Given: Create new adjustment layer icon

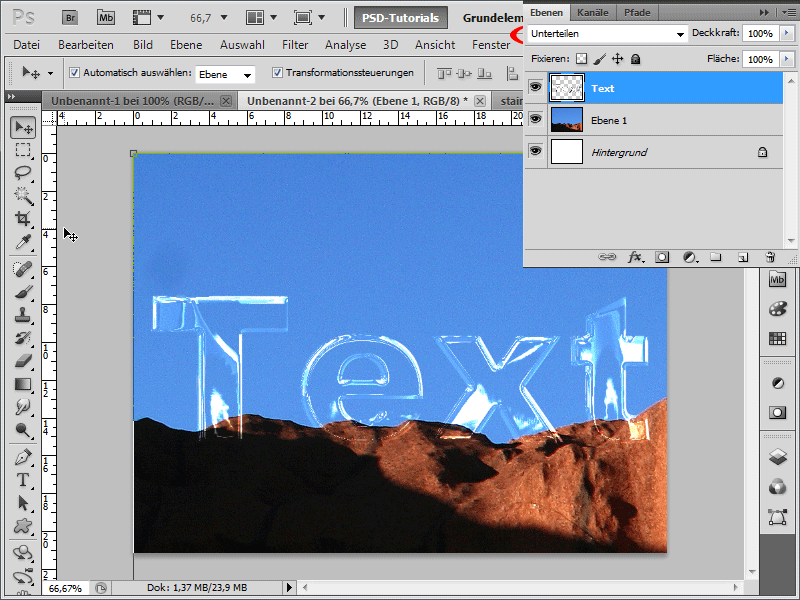Looking at the screenshot, I should coord(690,257).
